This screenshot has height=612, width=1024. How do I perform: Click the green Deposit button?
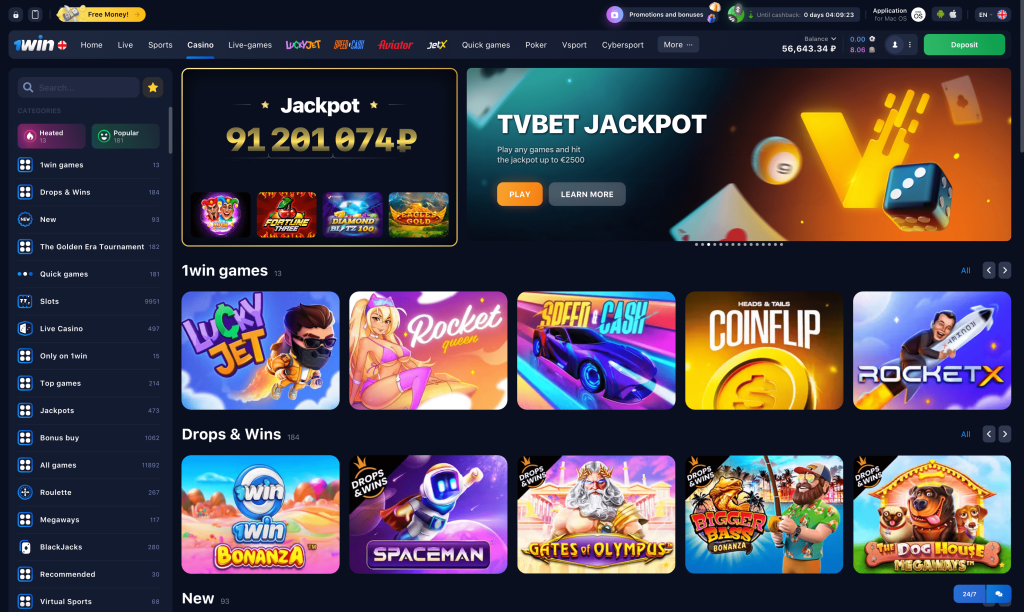tap(964, 44)
